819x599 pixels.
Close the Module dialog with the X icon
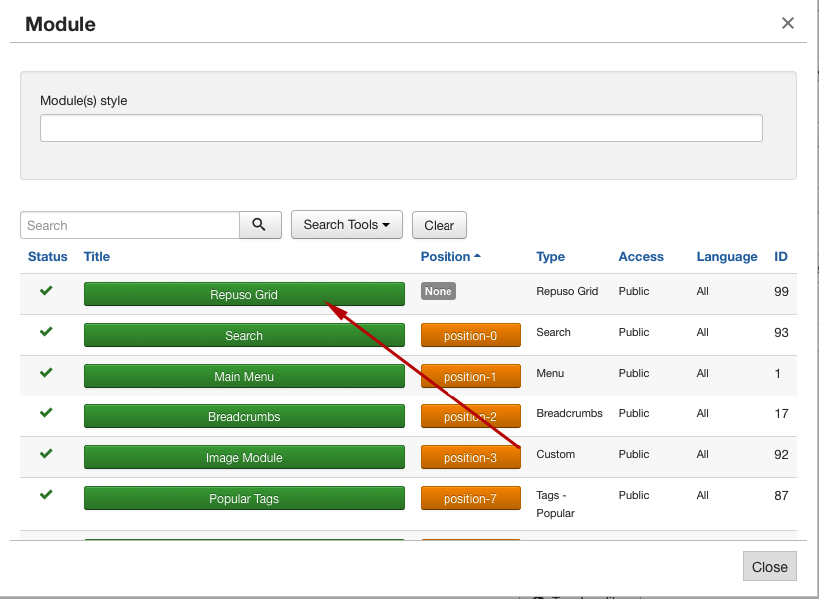788,23
